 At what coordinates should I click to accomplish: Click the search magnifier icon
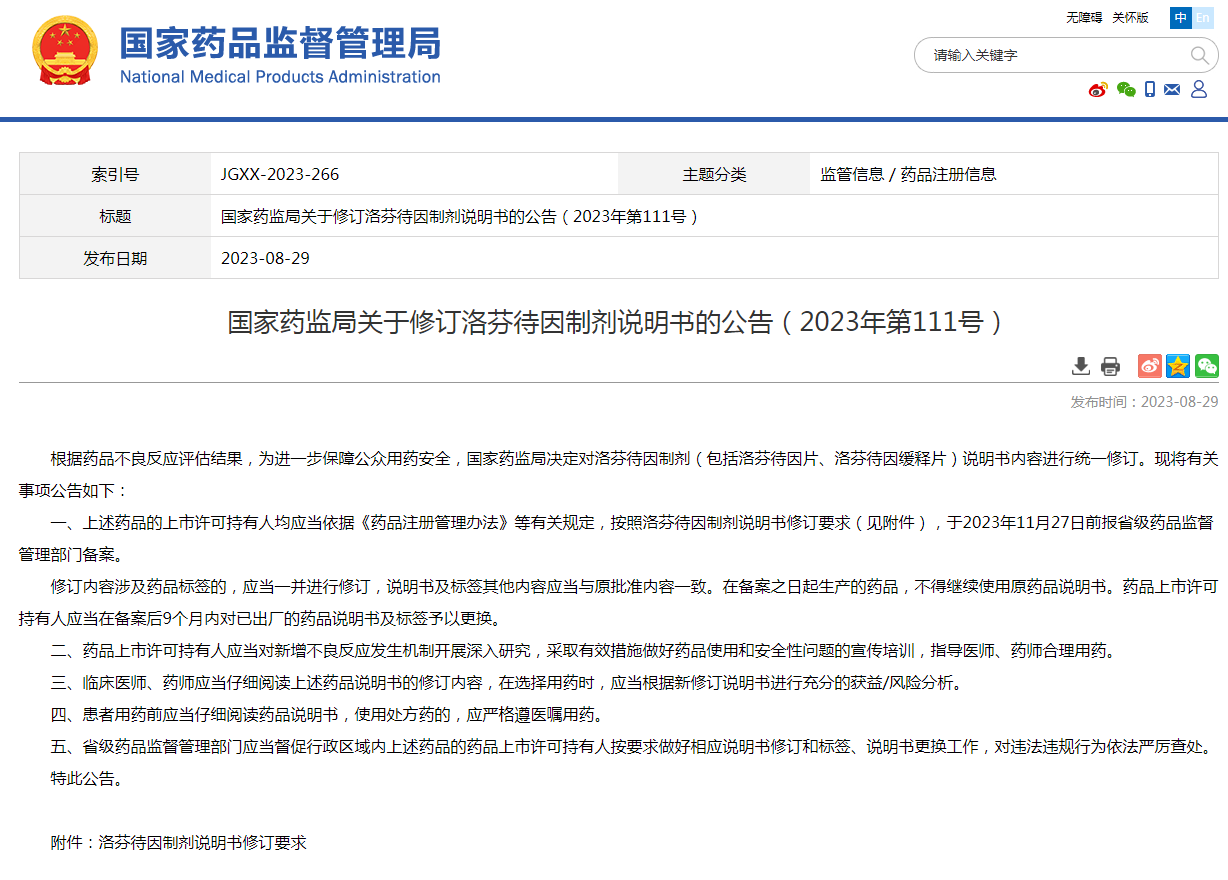point(1199,55)
